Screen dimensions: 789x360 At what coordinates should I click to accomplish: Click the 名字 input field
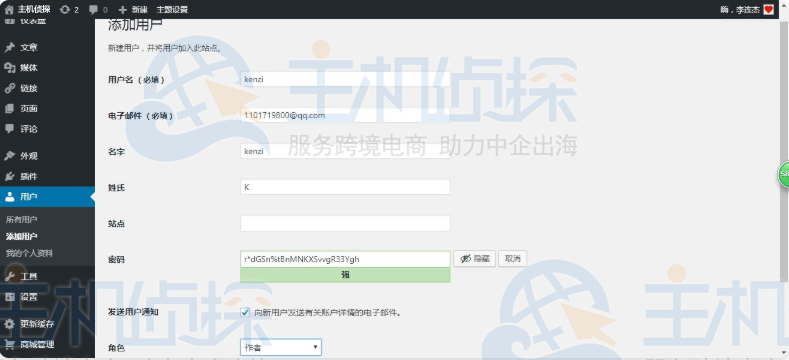pos(345,151)
